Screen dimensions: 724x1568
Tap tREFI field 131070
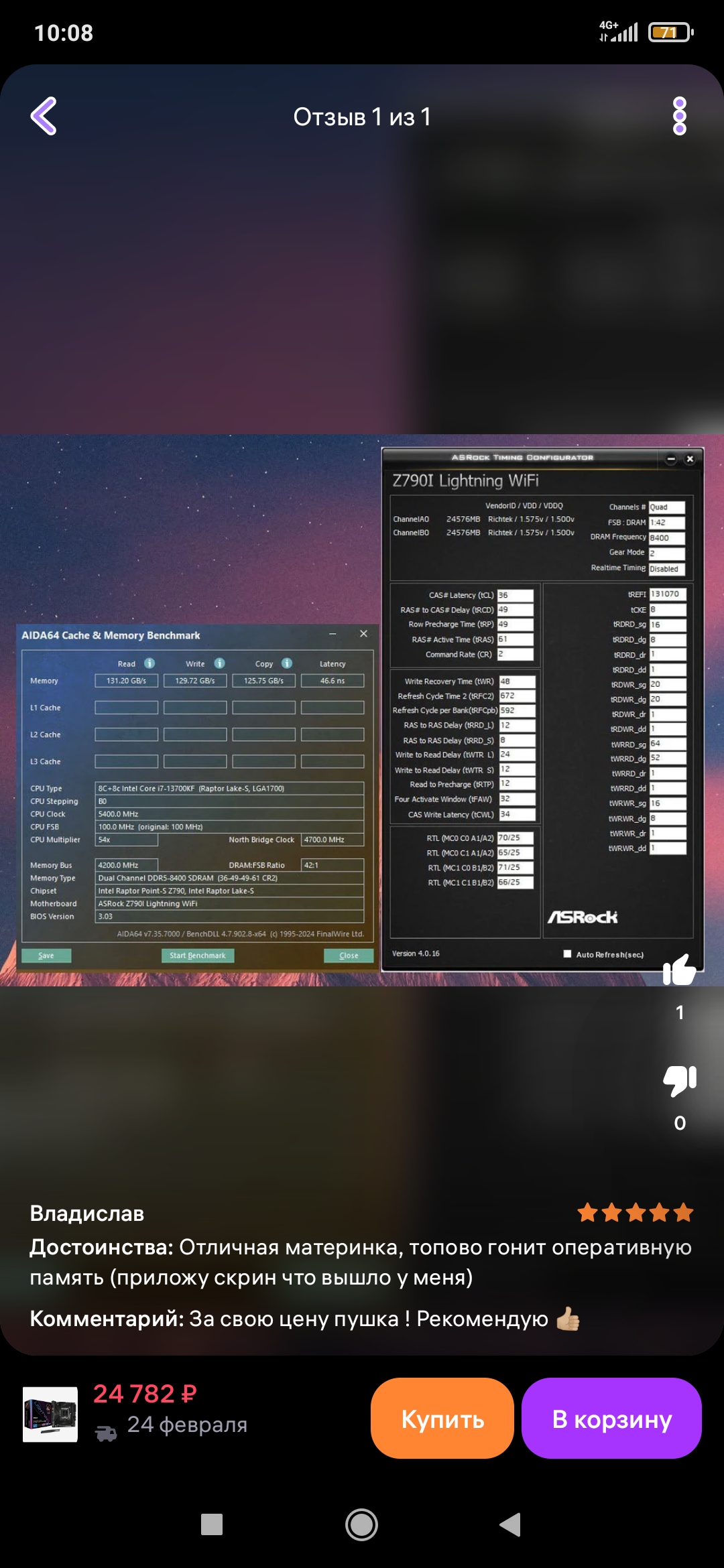coord(668,594)
